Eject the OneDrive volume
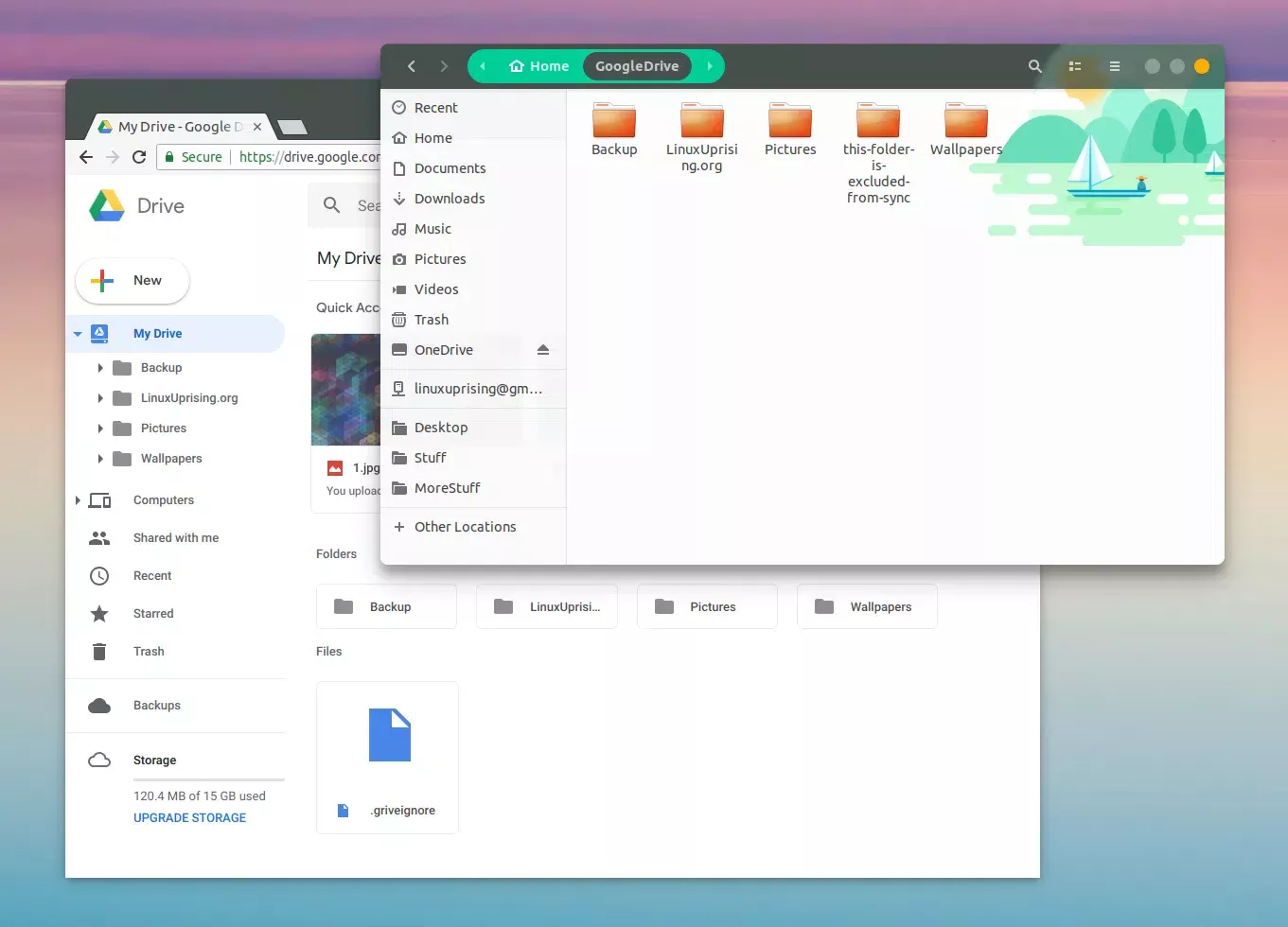This screenshot has height=927, width=1288. coord(543,349)
